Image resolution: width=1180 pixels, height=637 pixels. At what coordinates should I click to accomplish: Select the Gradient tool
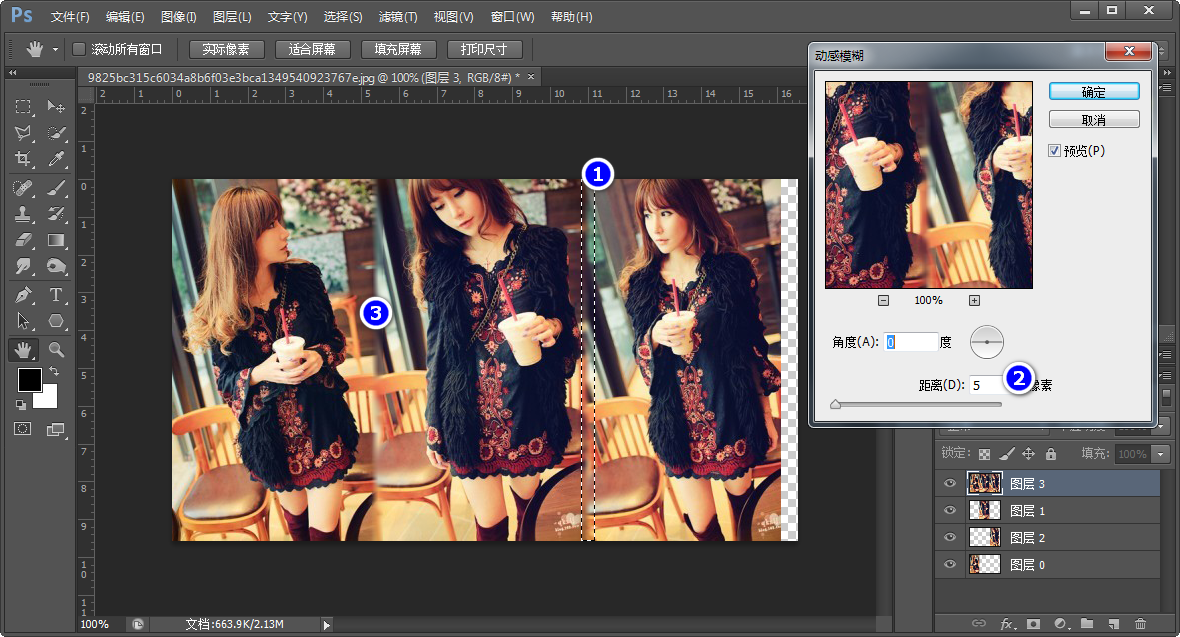pyautogui.click(x=56, y=239)
